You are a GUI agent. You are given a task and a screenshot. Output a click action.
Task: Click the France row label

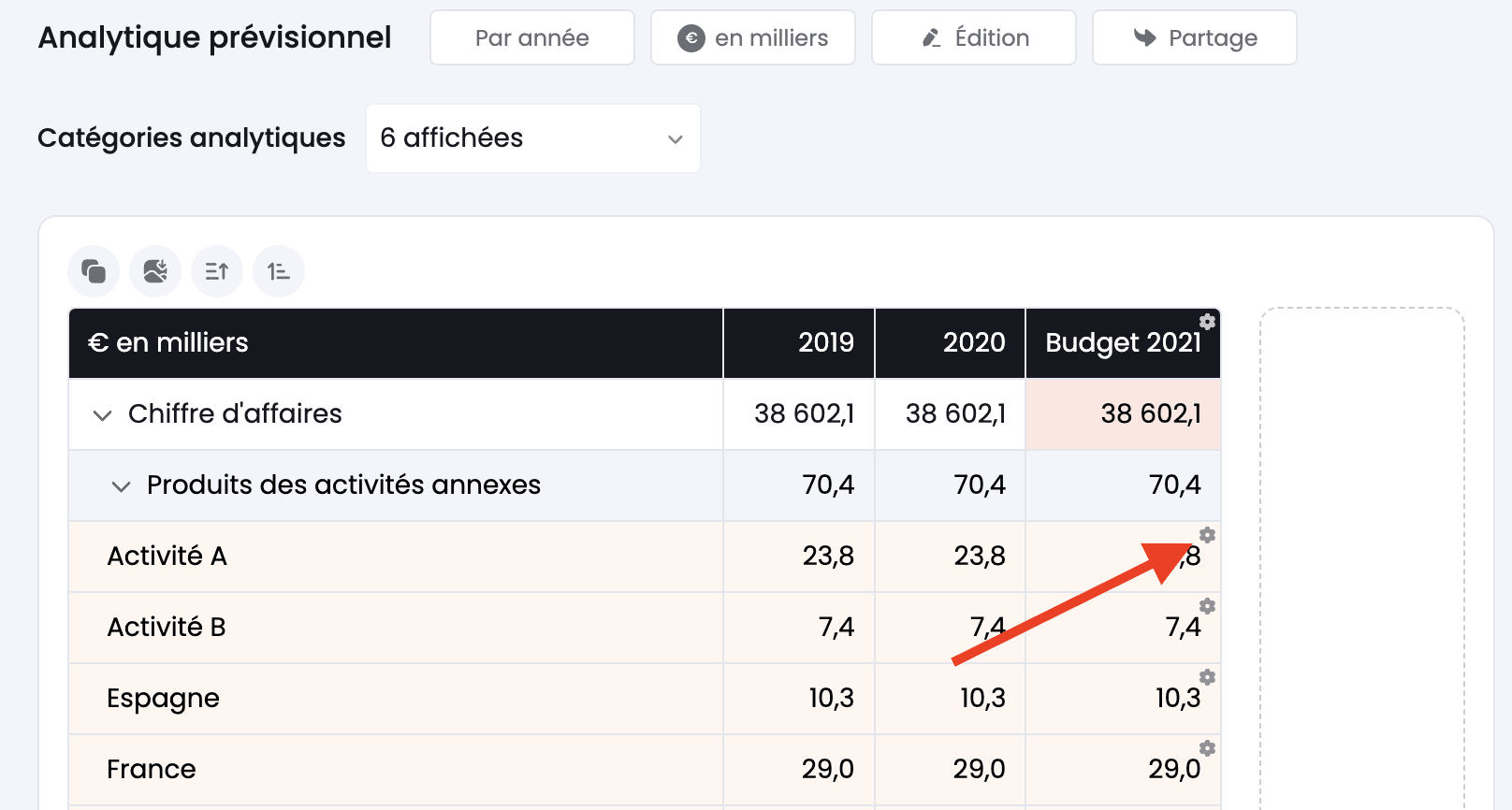point(152,770)
